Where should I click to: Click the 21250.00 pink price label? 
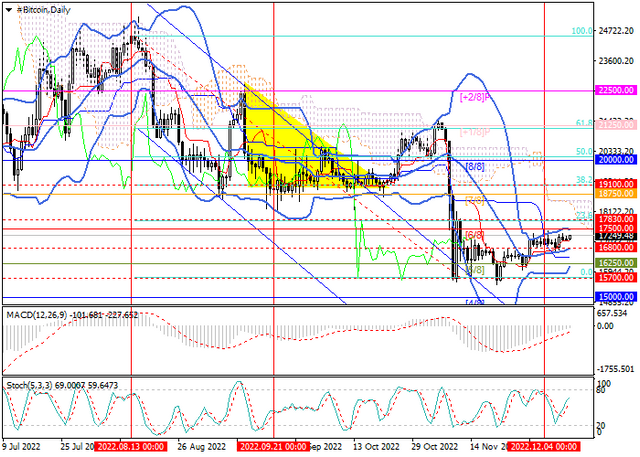coord(616,125)
